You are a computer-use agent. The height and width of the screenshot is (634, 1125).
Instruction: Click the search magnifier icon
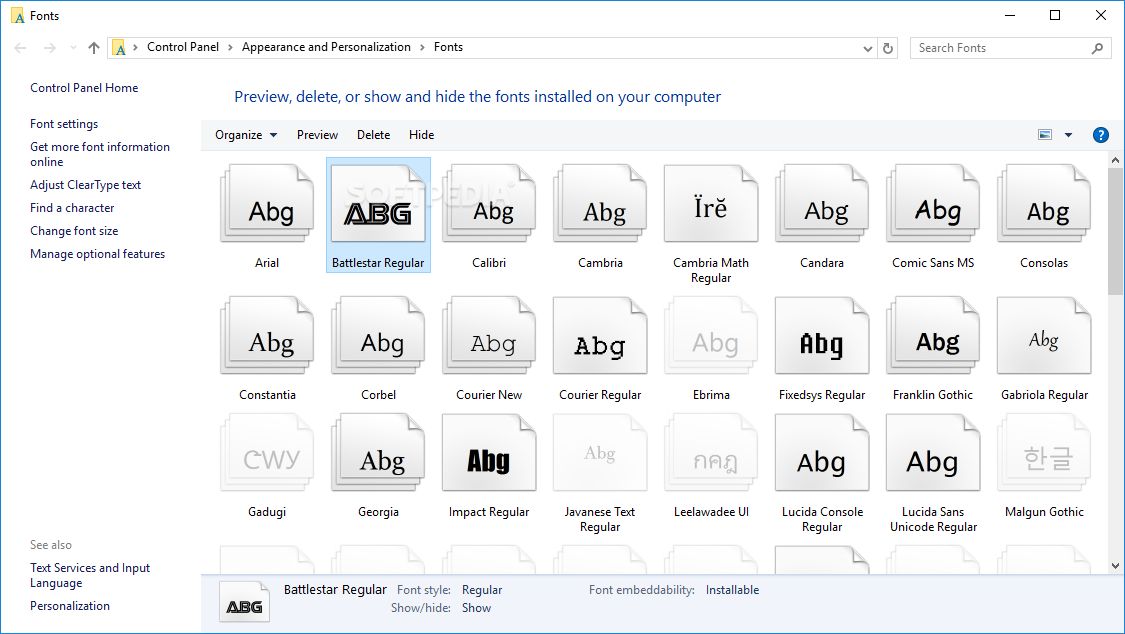(x=1097, y=48)
